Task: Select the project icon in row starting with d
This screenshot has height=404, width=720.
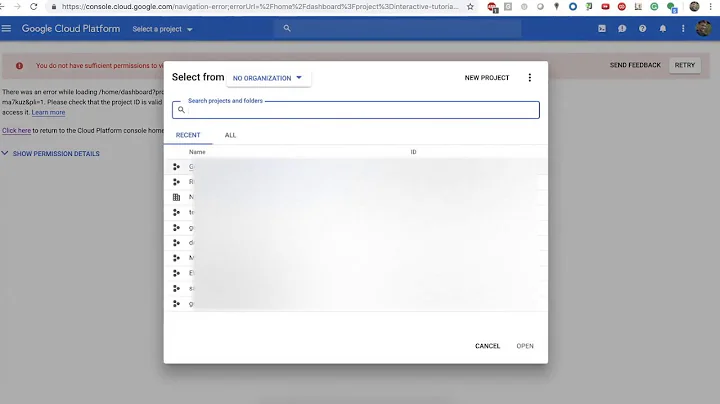Action: coord(176,243)
